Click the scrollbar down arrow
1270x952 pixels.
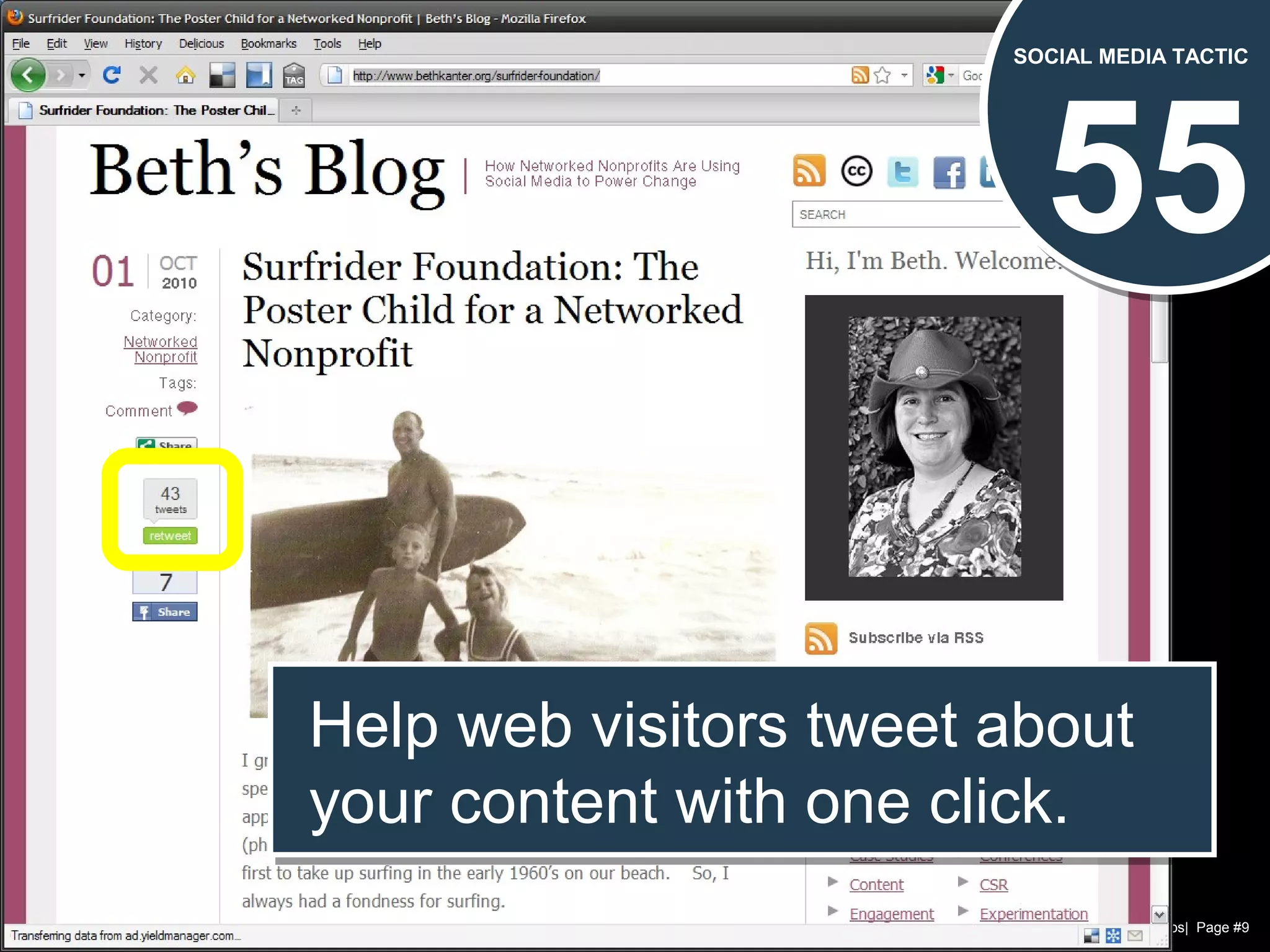coord(1160,914)
